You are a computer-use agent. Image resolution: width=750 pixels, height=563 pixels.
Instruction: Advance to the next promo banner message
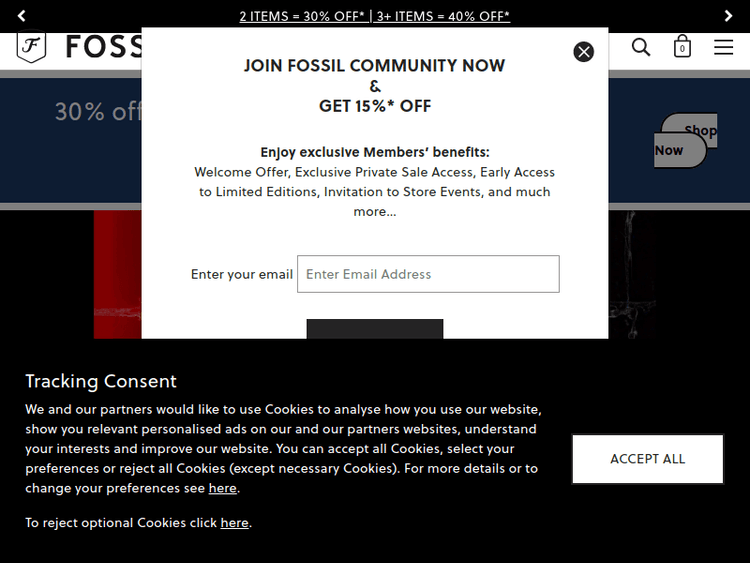click(x=728, y=16)
